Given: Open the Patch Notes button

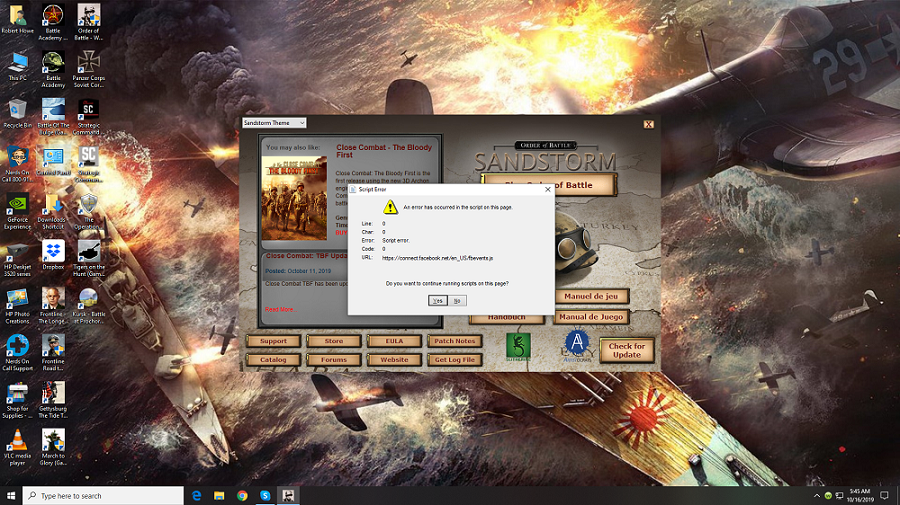Looking at the screenshot, I should [x=455, y=341].
